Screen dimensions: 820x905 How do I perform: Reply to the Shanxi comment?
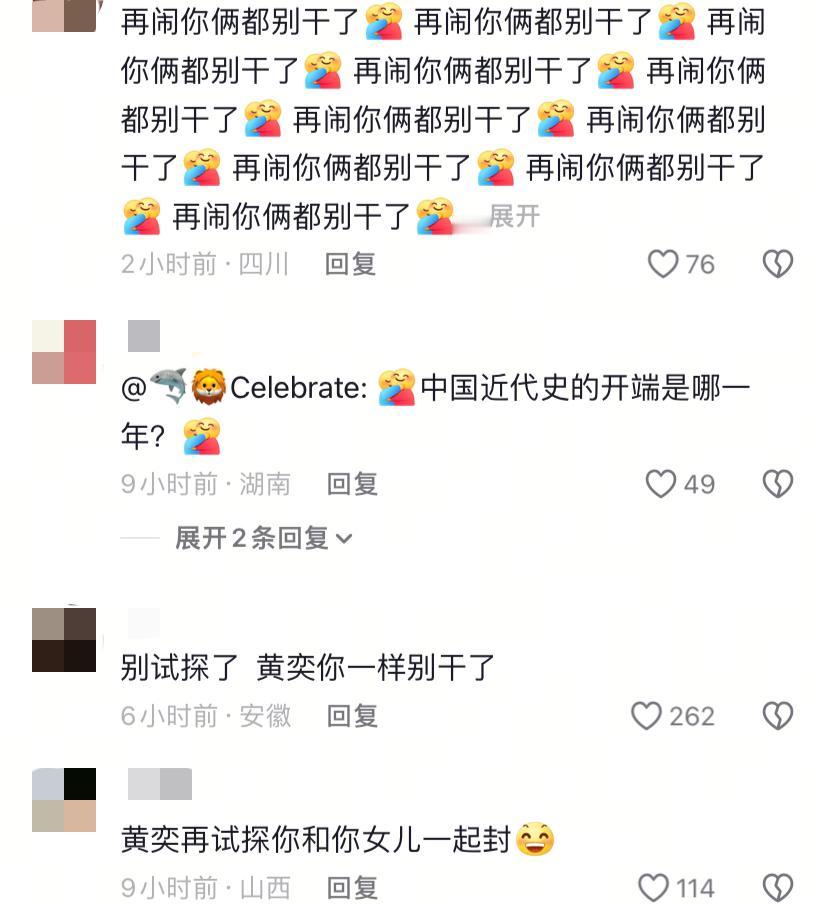[x=352, y=888]
